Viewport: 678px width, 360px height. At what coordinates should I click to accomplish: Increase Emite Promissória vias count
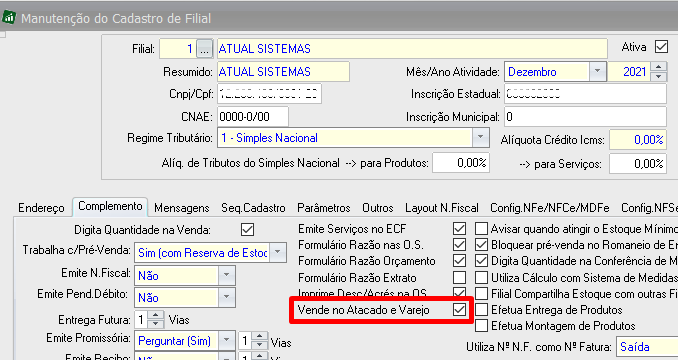[x=260, y=336]
